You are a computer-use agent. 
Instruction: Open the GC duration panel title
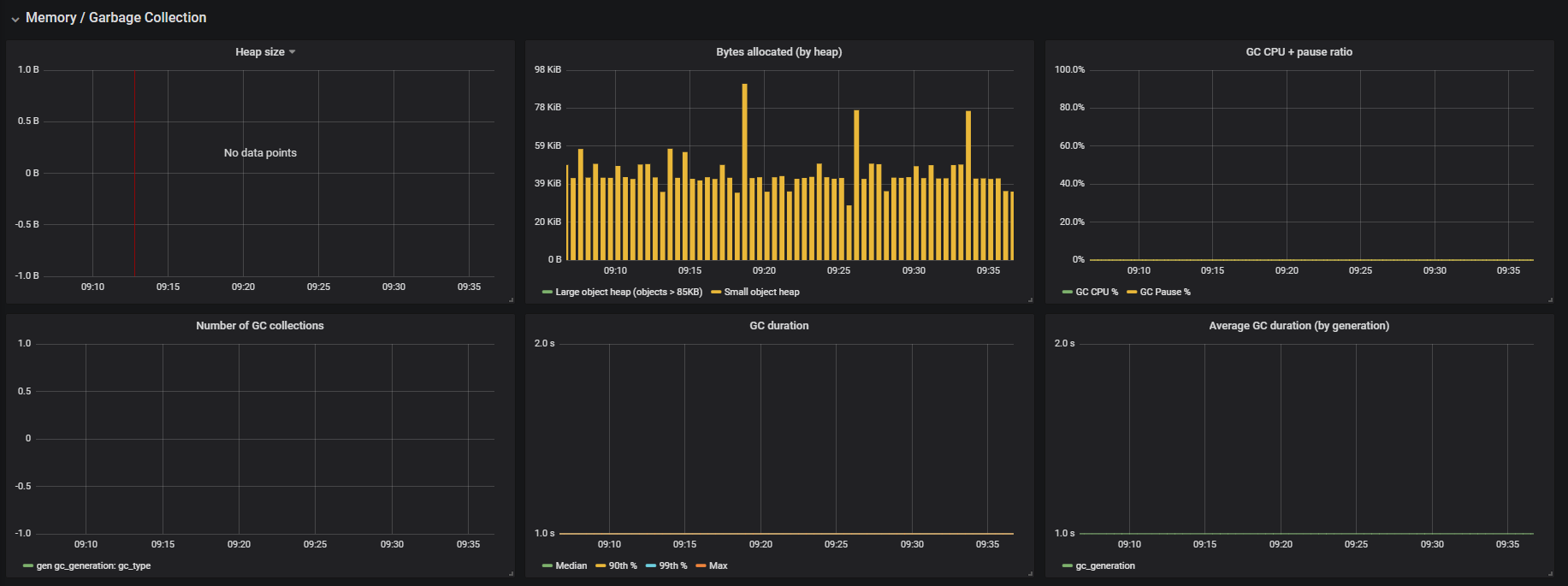coord(778,326)
